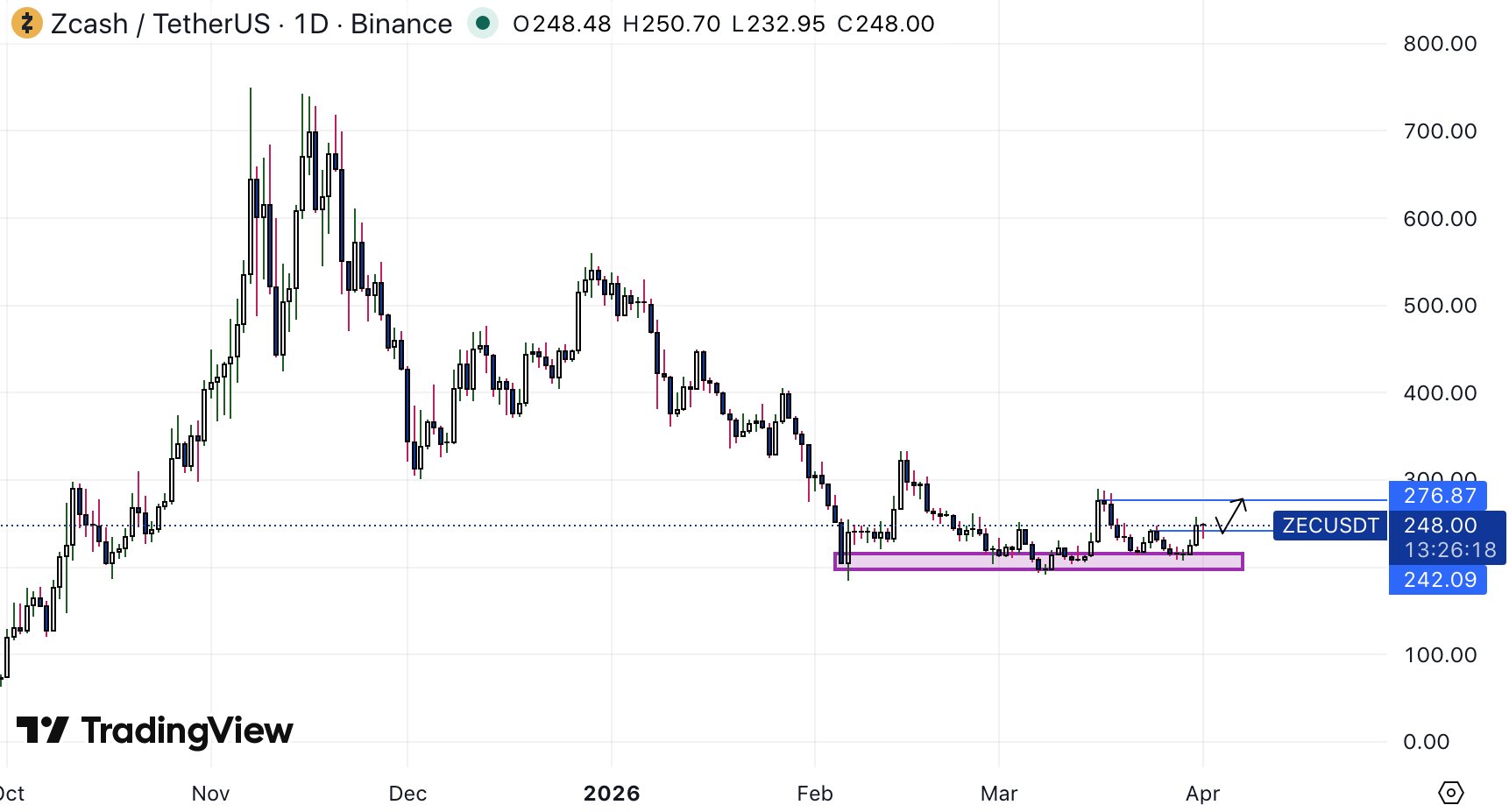Click the 1D interval in the chart title
This screenshot has height=812, width=1509.
pyautogui.click(x=311, y=24)
